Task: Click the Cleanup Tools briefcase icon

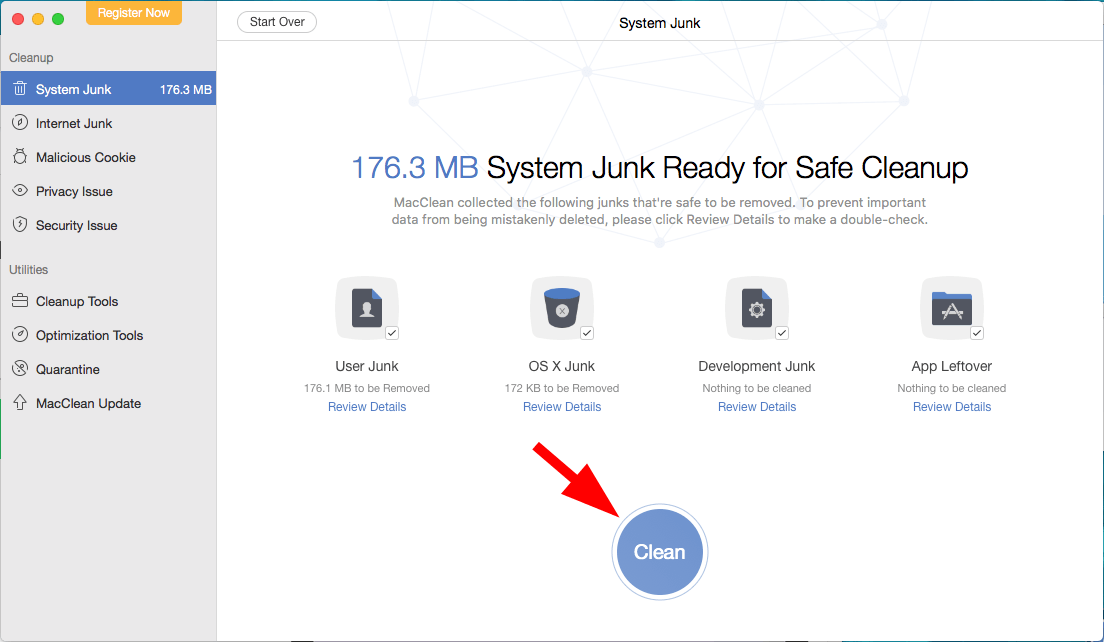Action: point(20,301)
